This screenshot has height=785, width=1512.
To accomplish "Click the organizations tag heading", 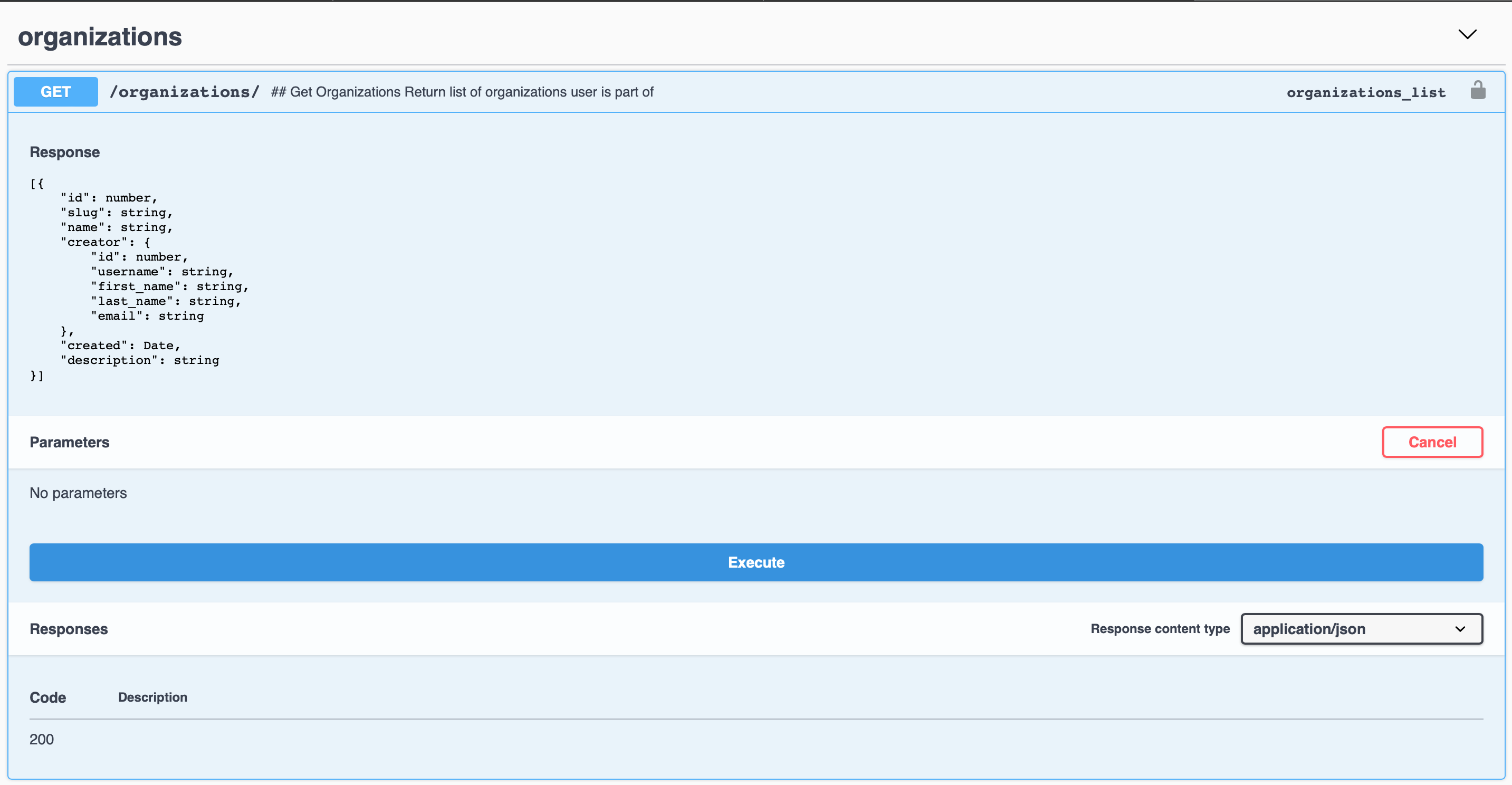I will tap(100, 36).
